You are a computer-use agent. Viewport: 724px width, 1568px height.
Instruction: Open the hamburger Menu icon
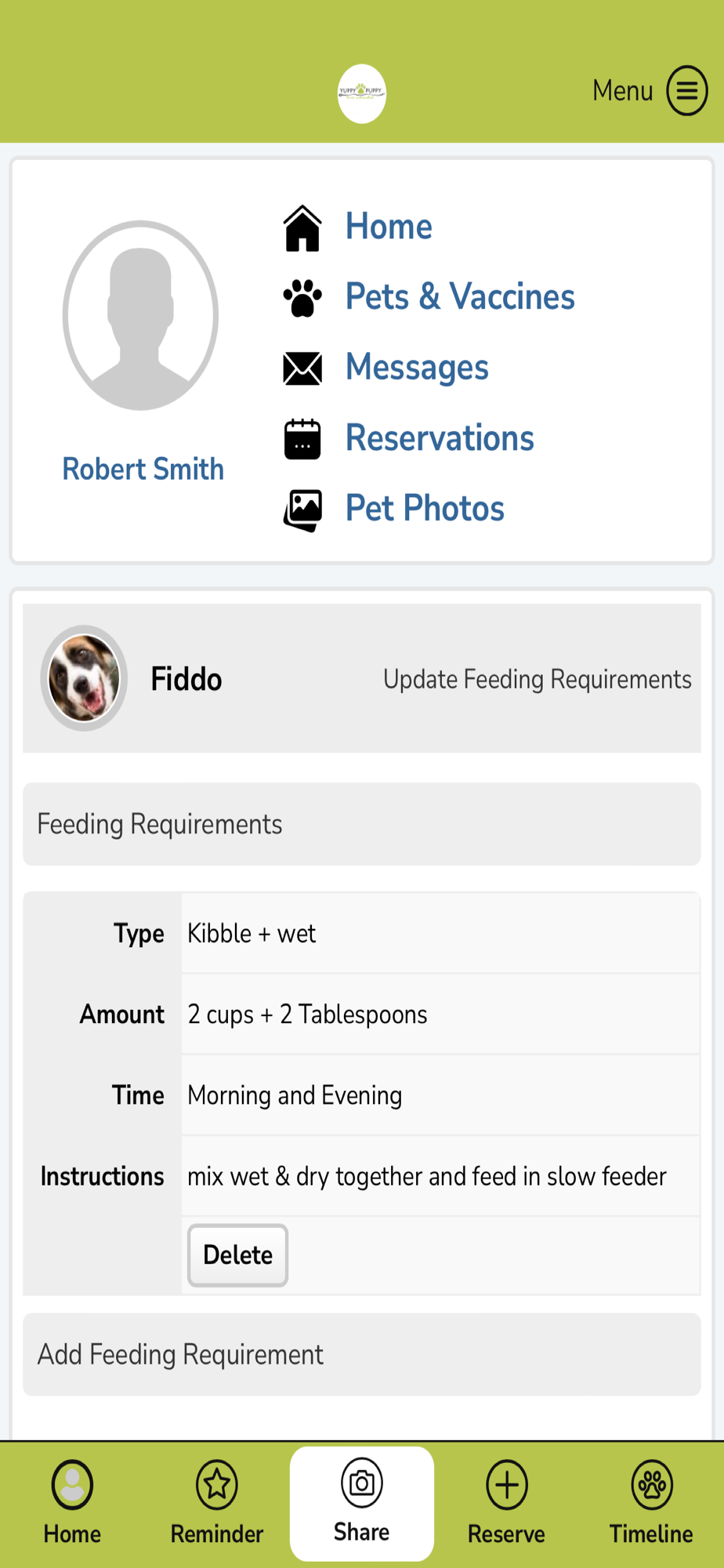pos(686,90)
